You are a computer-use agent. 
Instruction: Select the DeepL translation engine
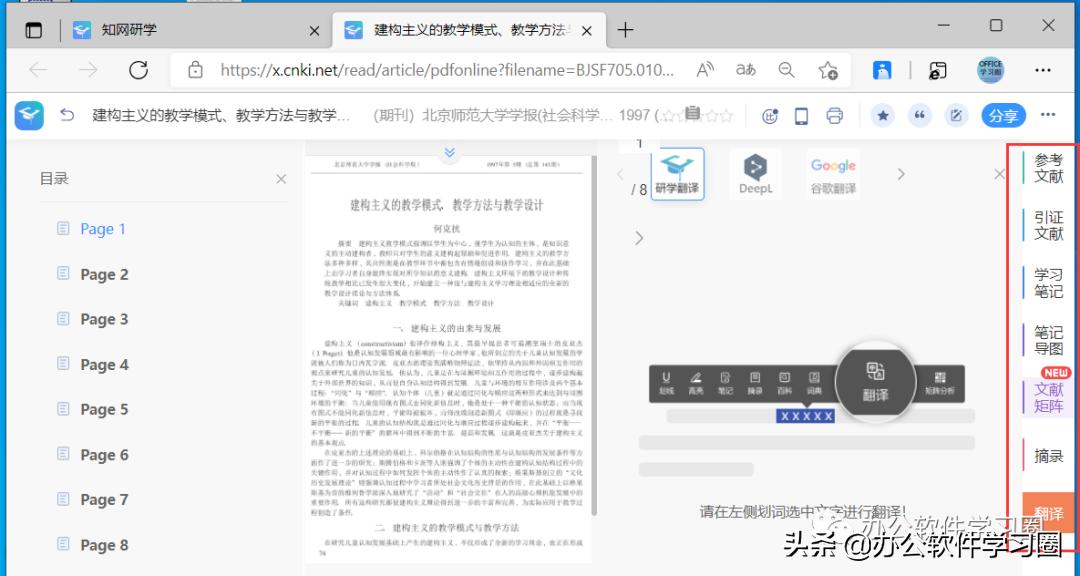(x=756, y=172)
